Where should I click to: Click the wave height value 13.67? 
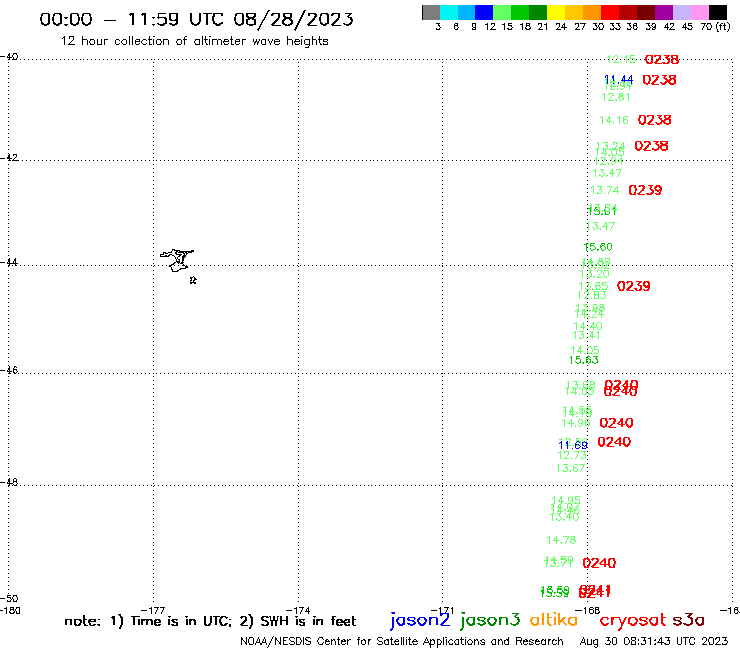coord(570,468)
